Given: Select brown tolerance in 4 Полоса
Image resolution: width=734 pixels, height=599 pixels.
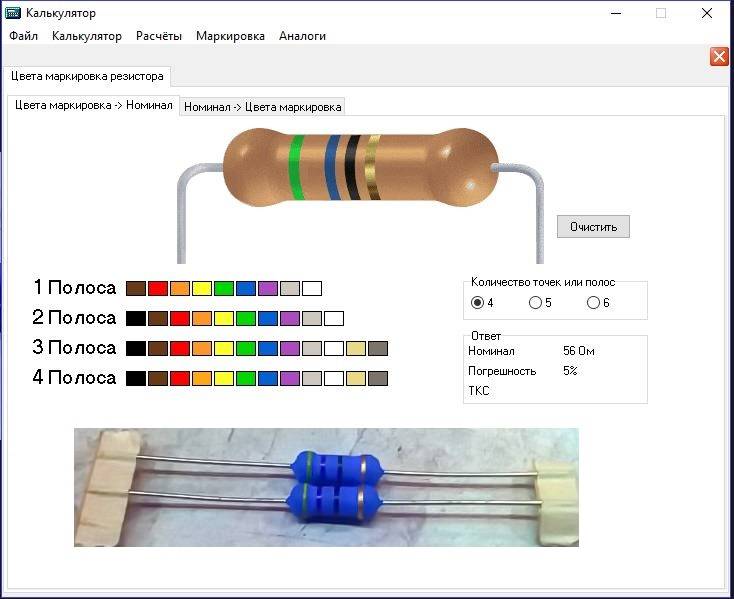Looking at the screenshot, I should click(x=158, y=378).
